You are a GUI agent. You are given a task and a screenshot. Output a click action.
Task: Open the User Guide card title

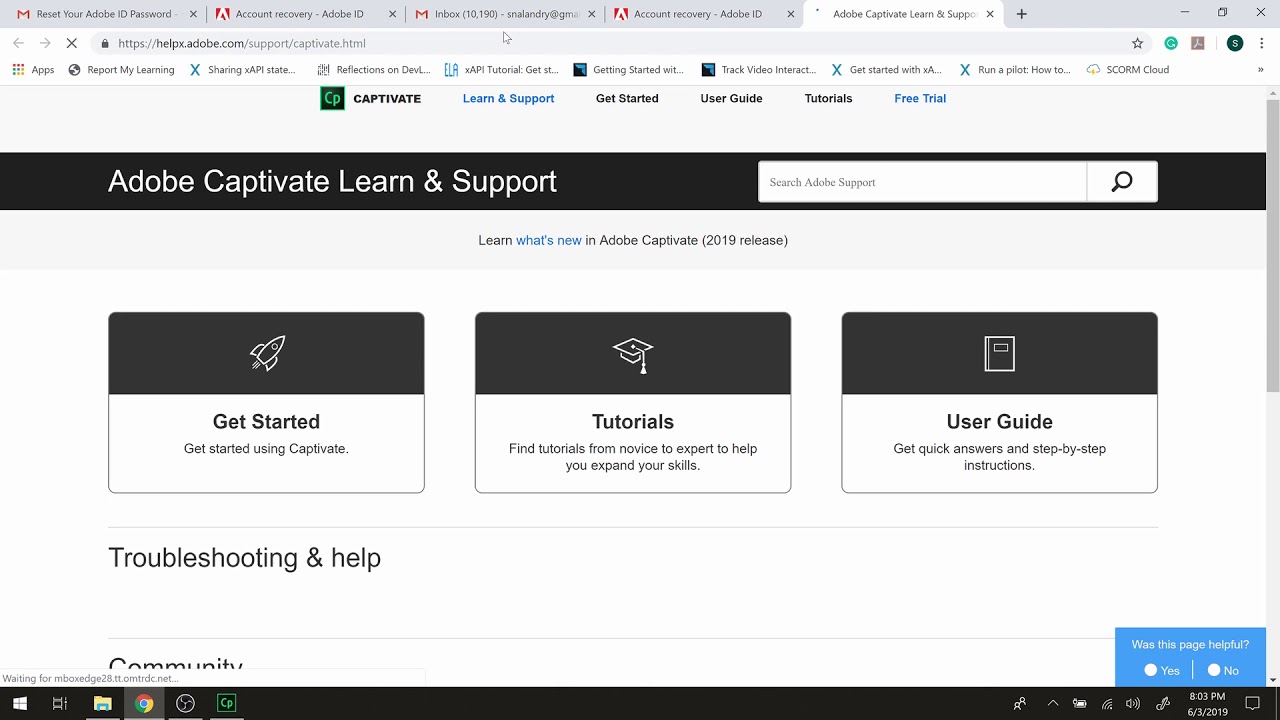click(x=999, y=422)
